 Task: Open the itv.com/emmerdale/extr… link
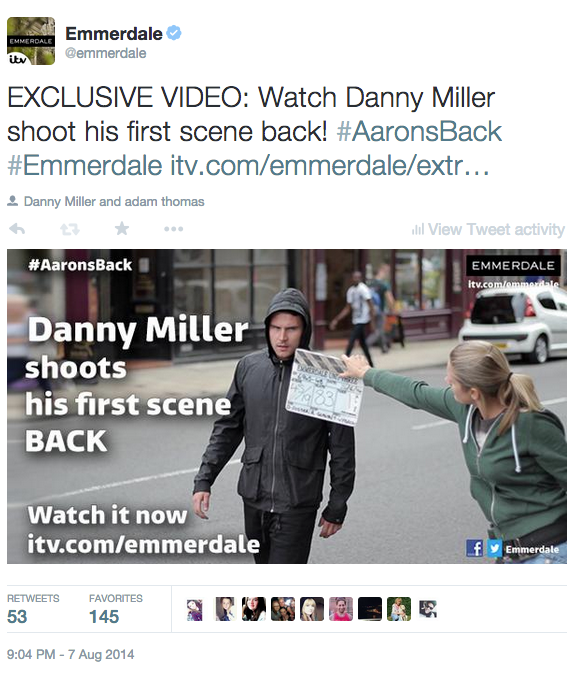pyautogui.click(x=330, y=165)
